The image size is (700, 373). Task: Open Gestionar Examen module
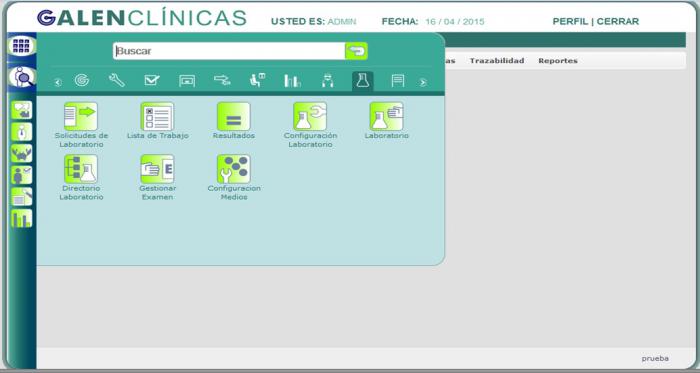click(158, 177)
